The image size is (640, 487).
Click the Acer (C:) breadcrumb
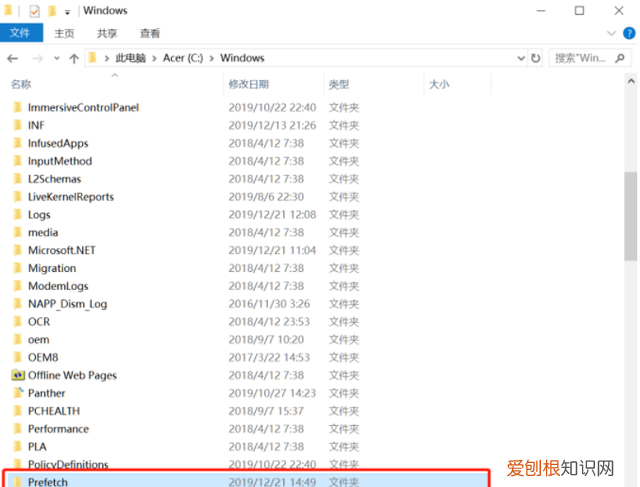pos(185,58)
